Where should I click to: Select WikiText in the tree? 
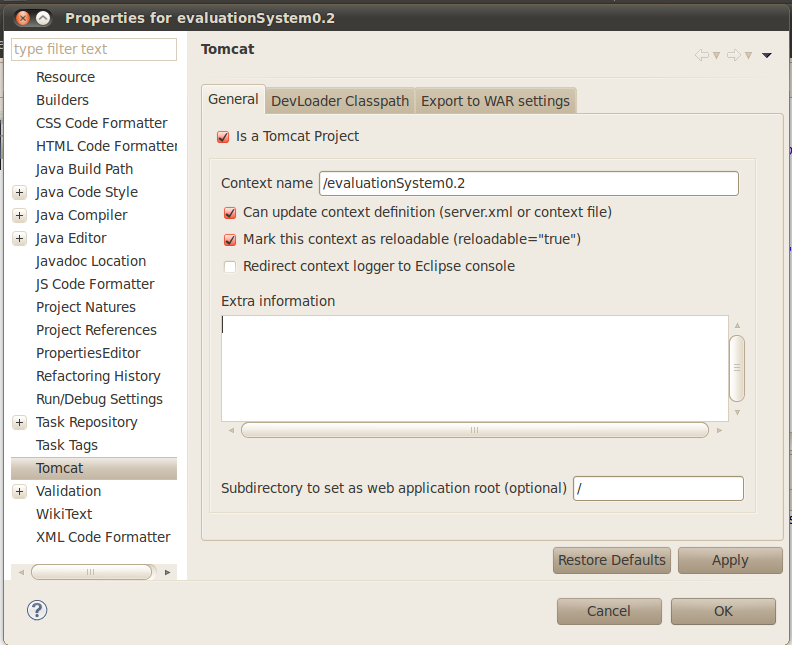[64, 514]
